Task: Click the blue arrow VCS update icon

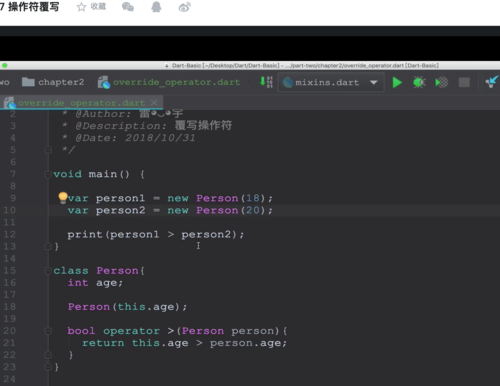Action: [492, 82]
